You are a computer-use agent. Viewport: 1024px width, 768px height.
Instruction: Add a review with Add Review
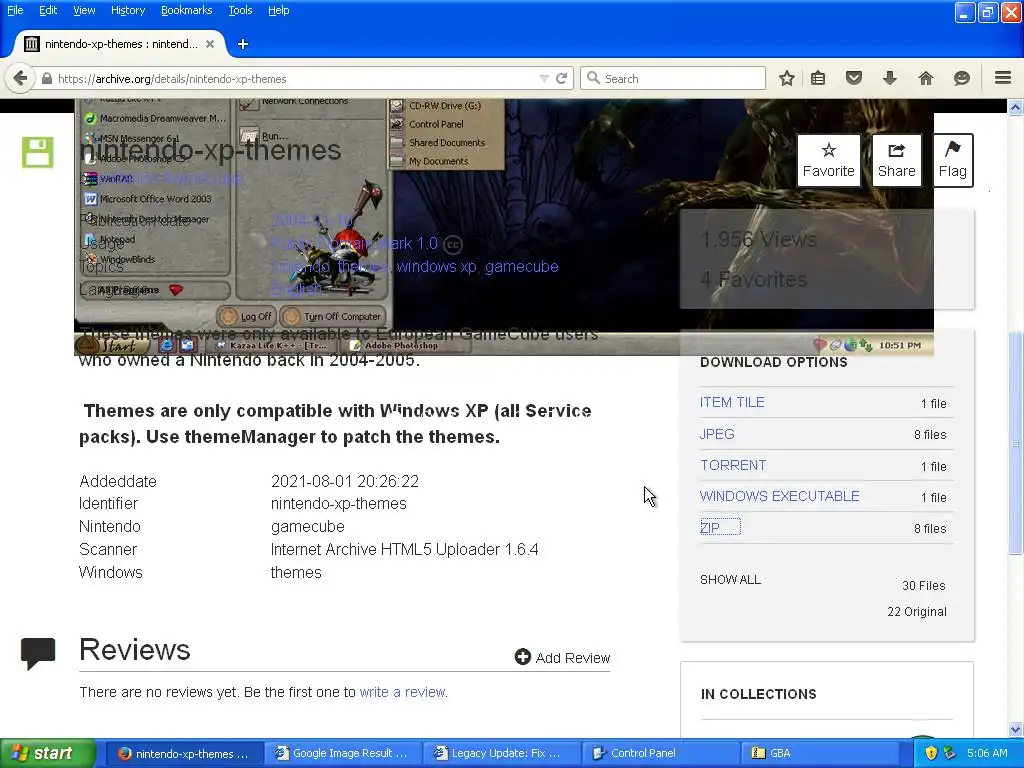pyautogui.click(x=562, y=657)
